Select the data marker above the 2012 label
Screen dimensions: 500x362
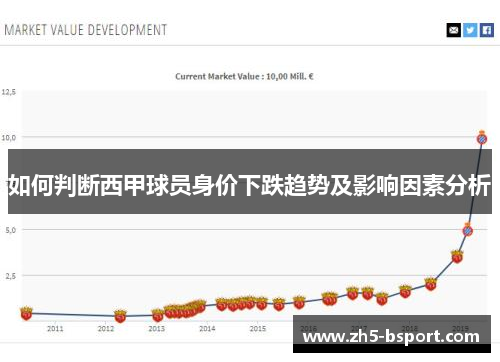[x=120, y=315]
